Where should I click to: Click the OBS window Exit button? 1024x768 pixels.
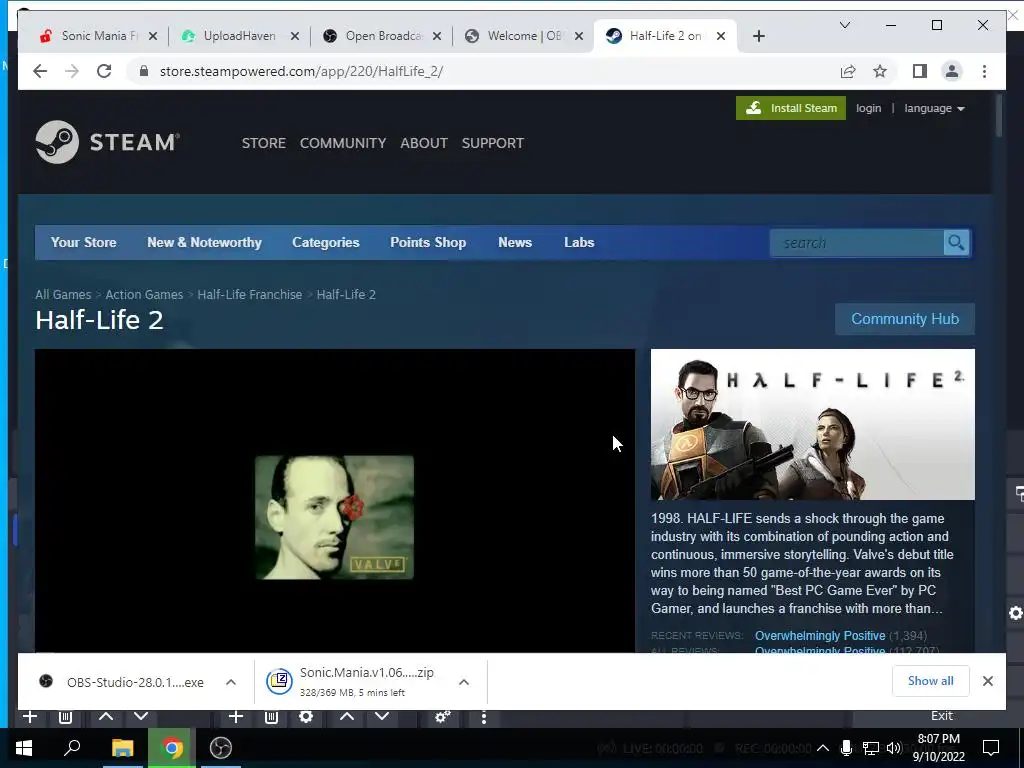941,716
